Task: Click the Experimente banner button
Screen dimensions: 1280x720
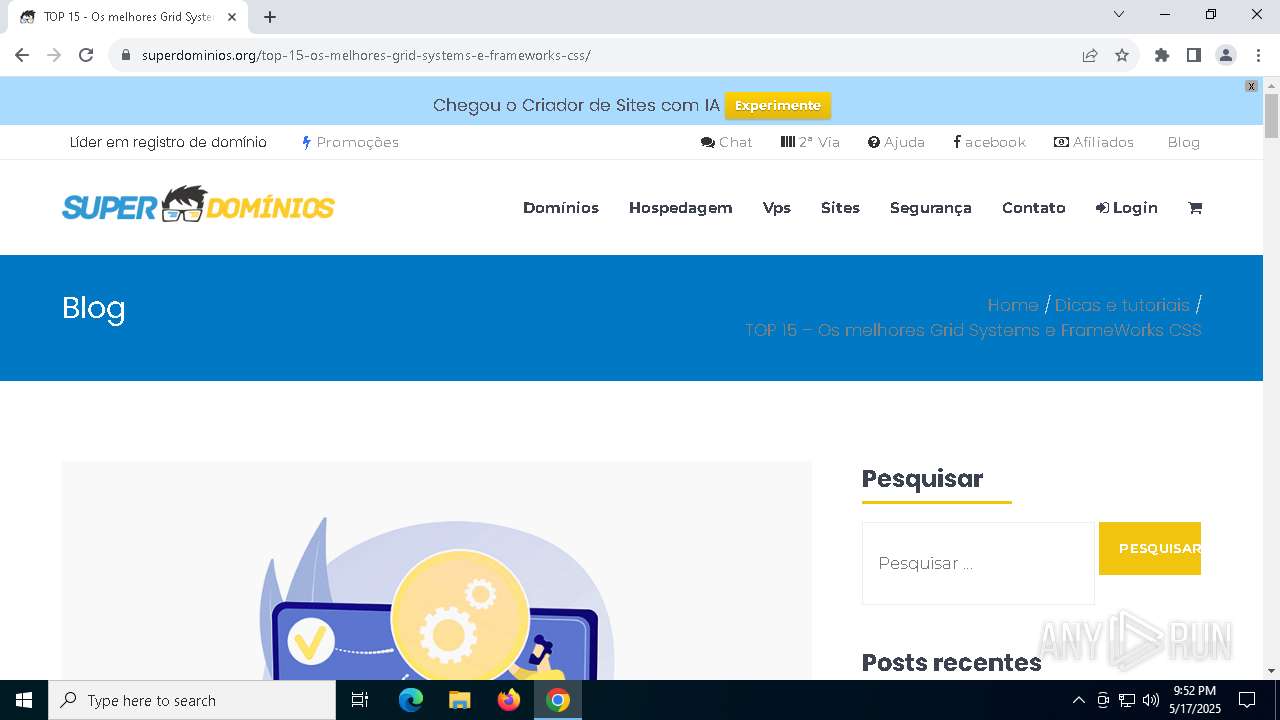Action: click(778, 105)
